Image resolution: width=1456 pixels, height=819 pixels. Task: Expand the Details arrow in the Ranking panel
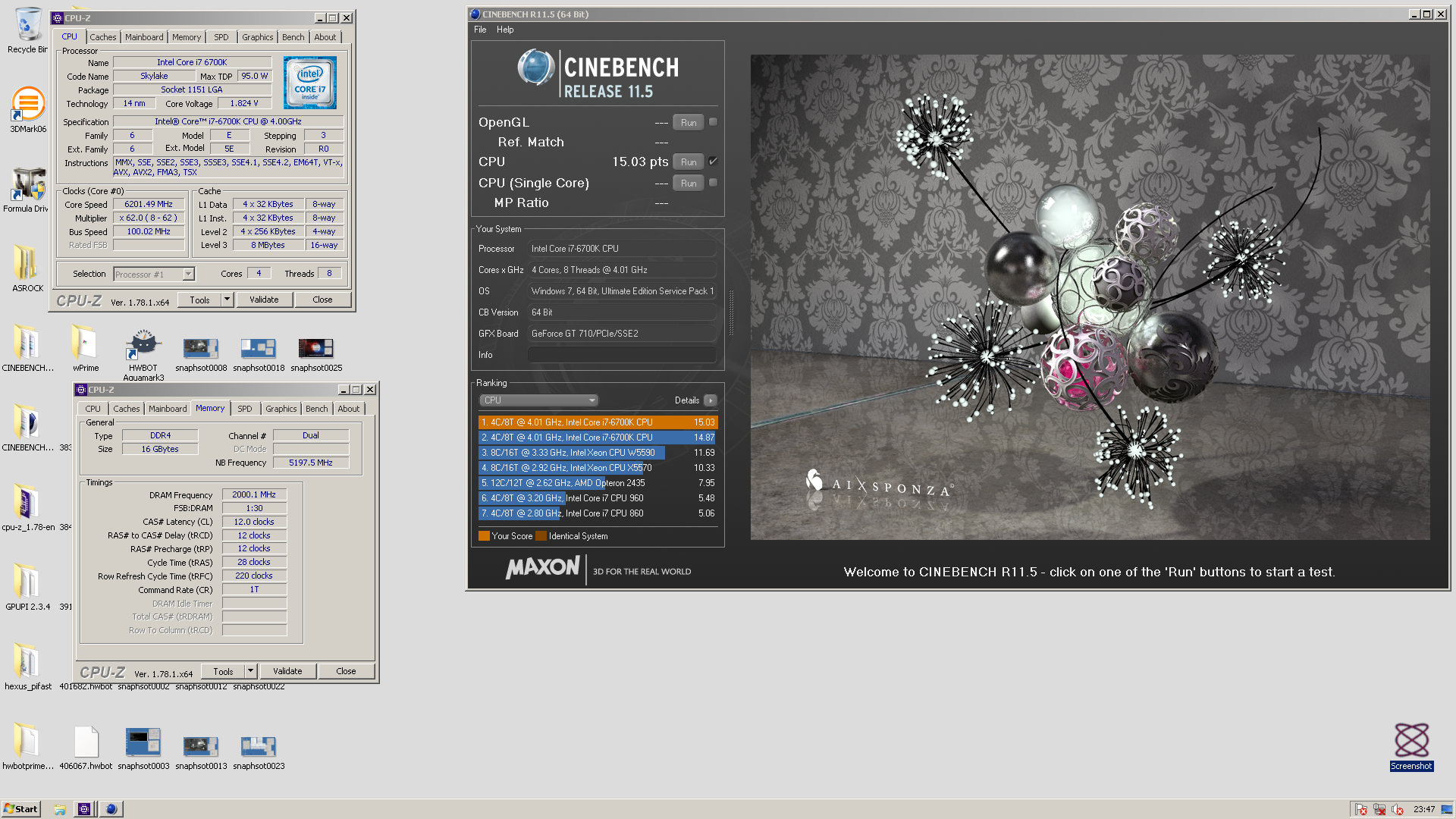point(711,400)
